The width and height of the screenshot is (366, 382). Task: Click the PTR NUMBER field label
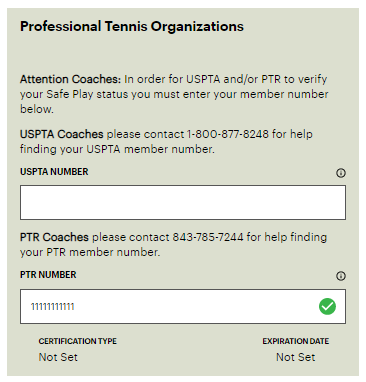[x=48, y=275]
